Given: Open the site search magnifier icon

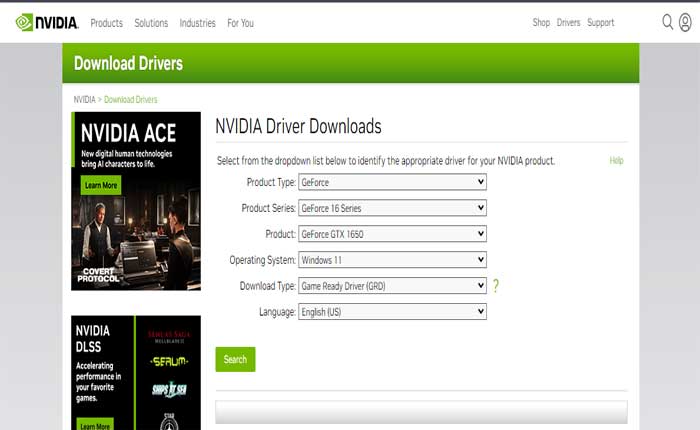Looking at the screenshot, I should 668,22.
